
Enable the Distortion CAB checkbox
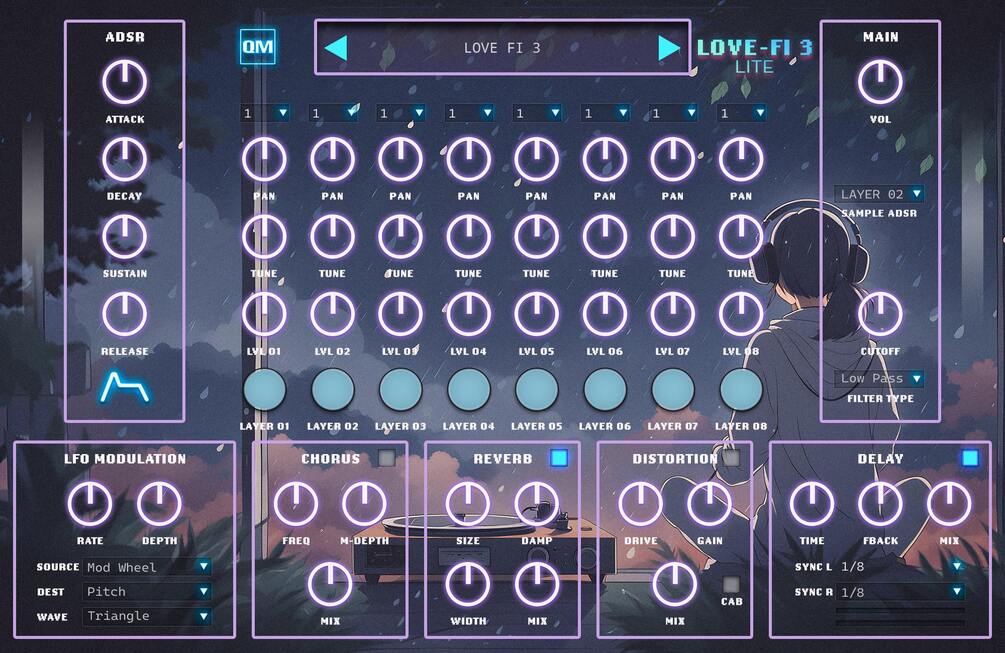click(x=731, y=584)
